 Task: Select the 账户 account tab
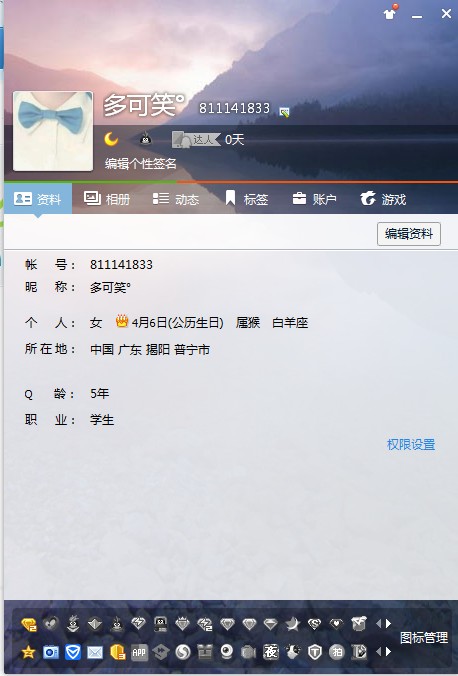pyautogui.click(x=314, y=199)
